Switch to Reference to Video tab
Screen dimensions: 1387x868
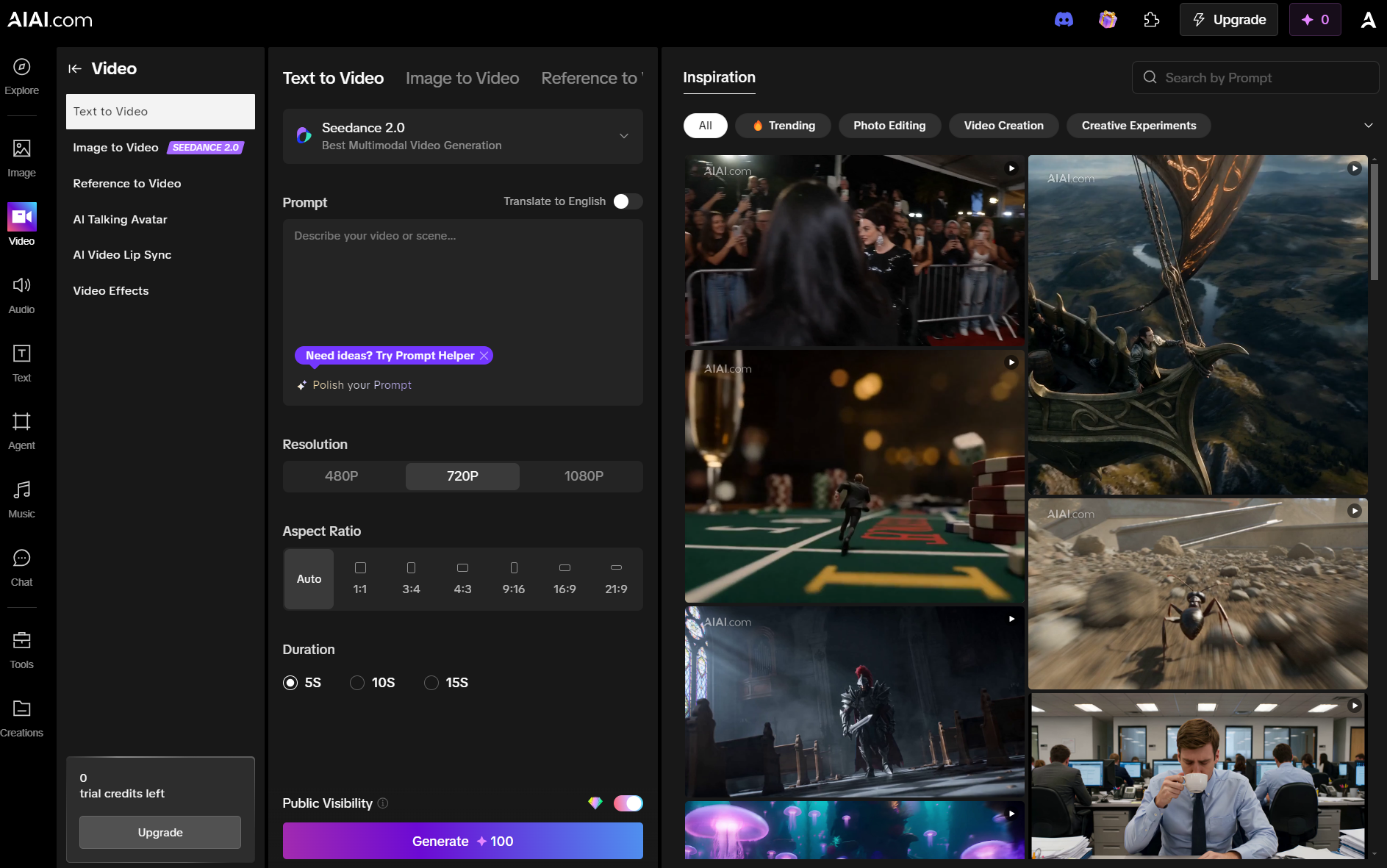pos(592,78)
